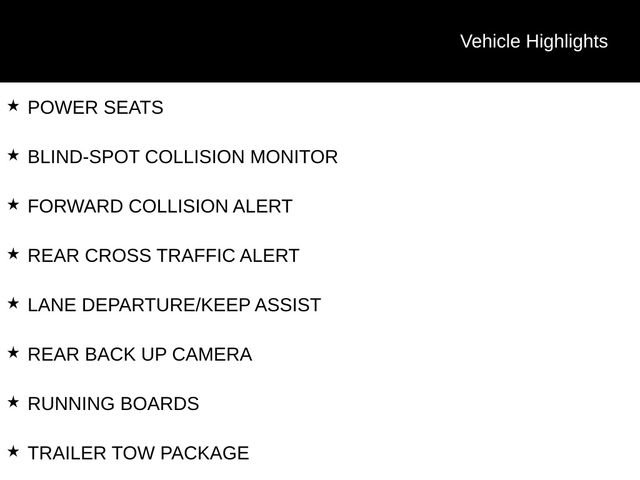640x480 pixels.
Task: Click the blank white area right of the list
Action: 500,280
